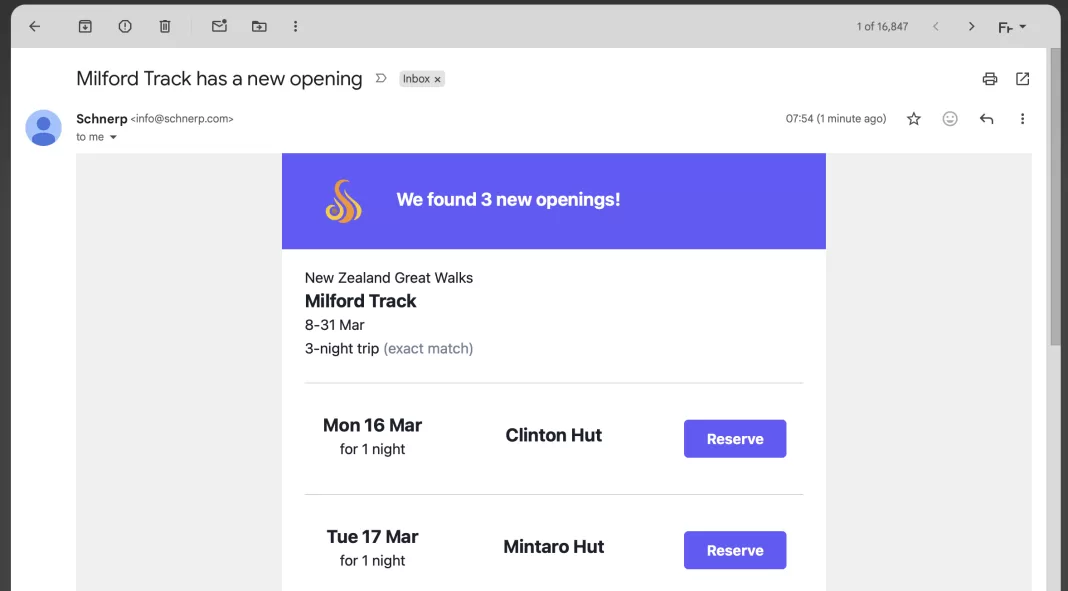Move the email to another folder

259,26
